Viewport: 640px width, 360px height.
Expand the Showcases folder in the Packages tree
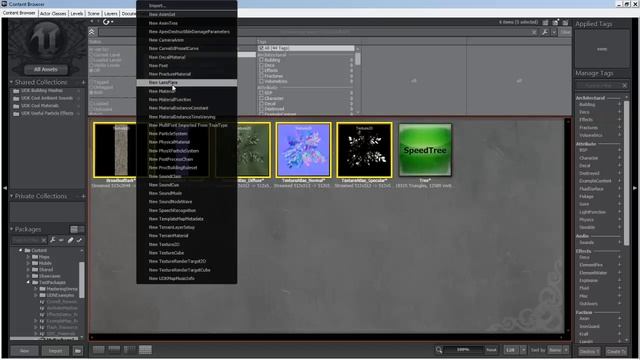[28, 276]
